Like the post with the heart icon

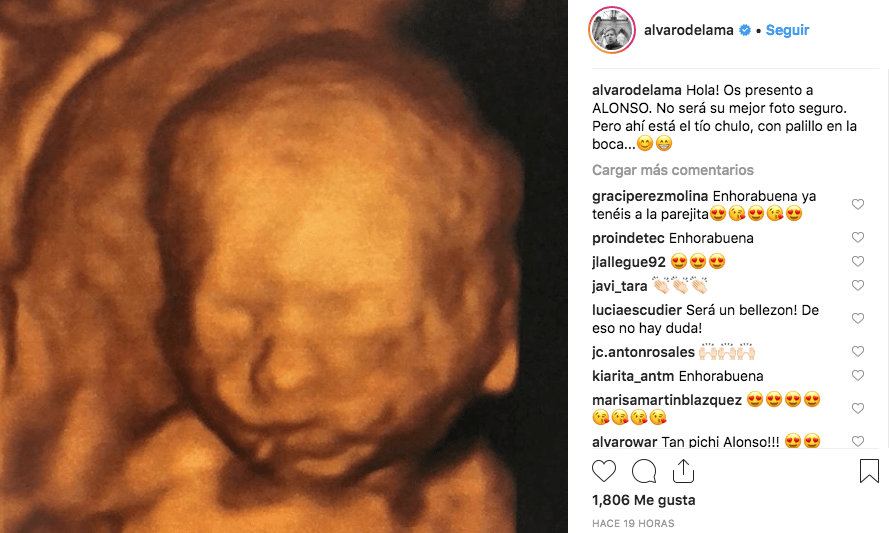pos(604,471)
